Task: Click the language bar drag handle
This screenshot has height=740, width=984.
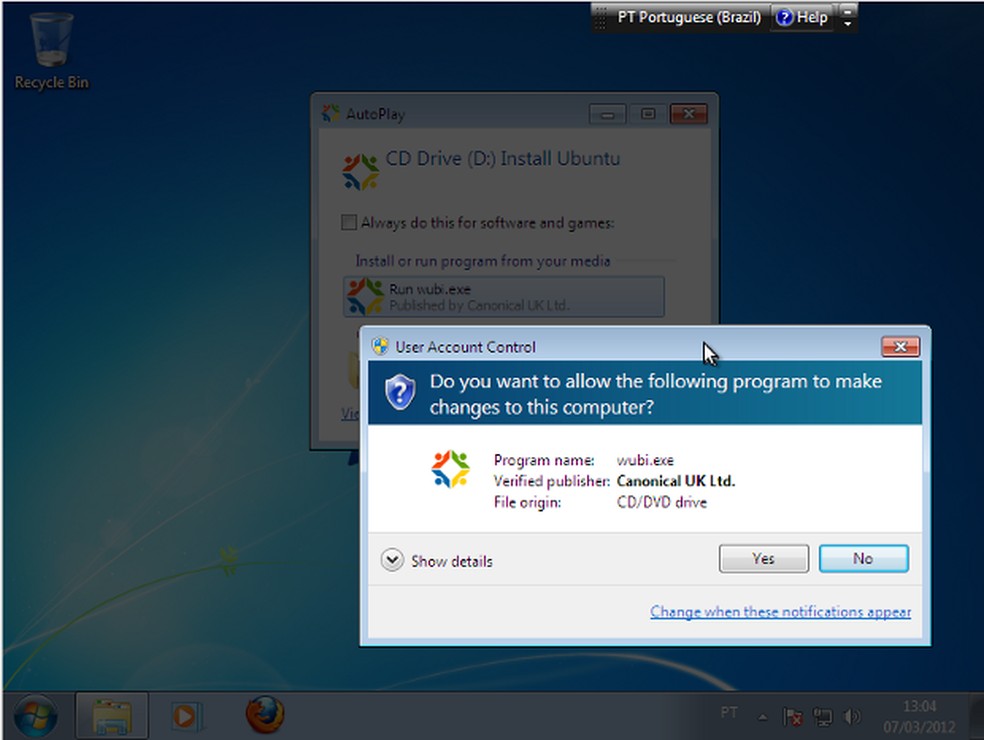Action: [x=601, y=17]
